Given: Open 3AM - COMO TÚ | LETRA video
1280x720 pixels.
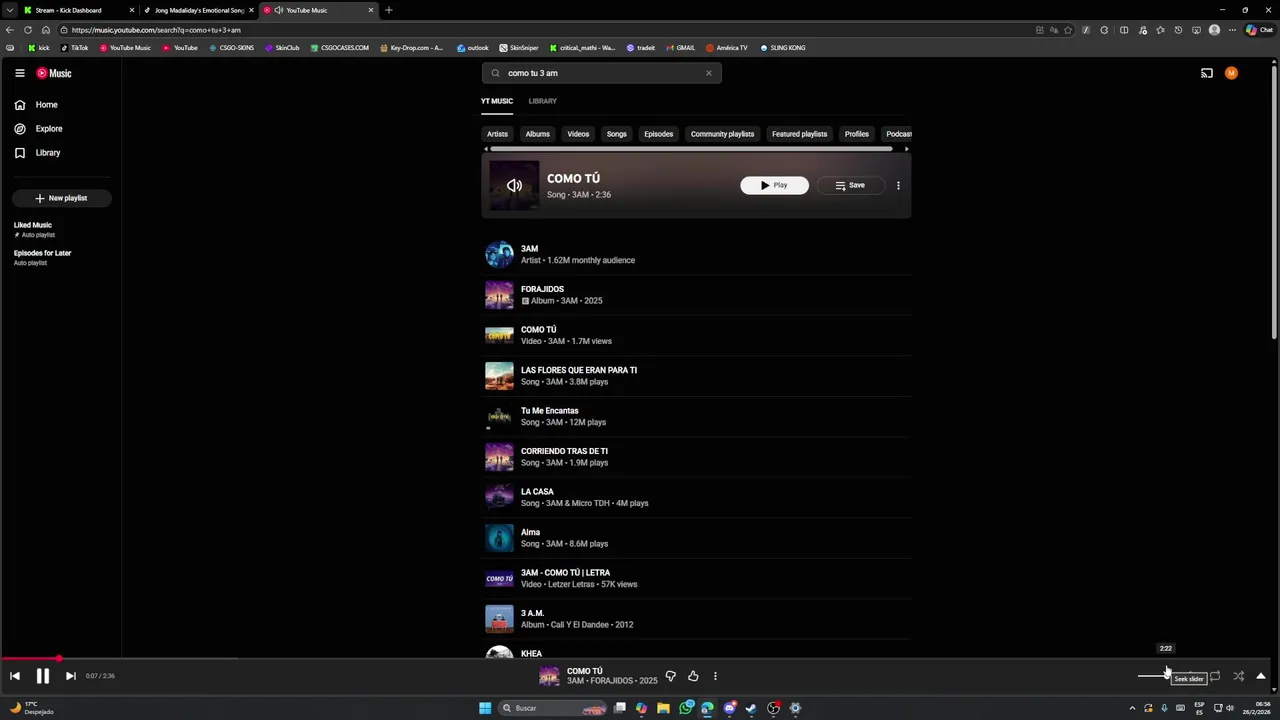Looking at the screenshot, I should pyautogui.click(x=696, y=578).
